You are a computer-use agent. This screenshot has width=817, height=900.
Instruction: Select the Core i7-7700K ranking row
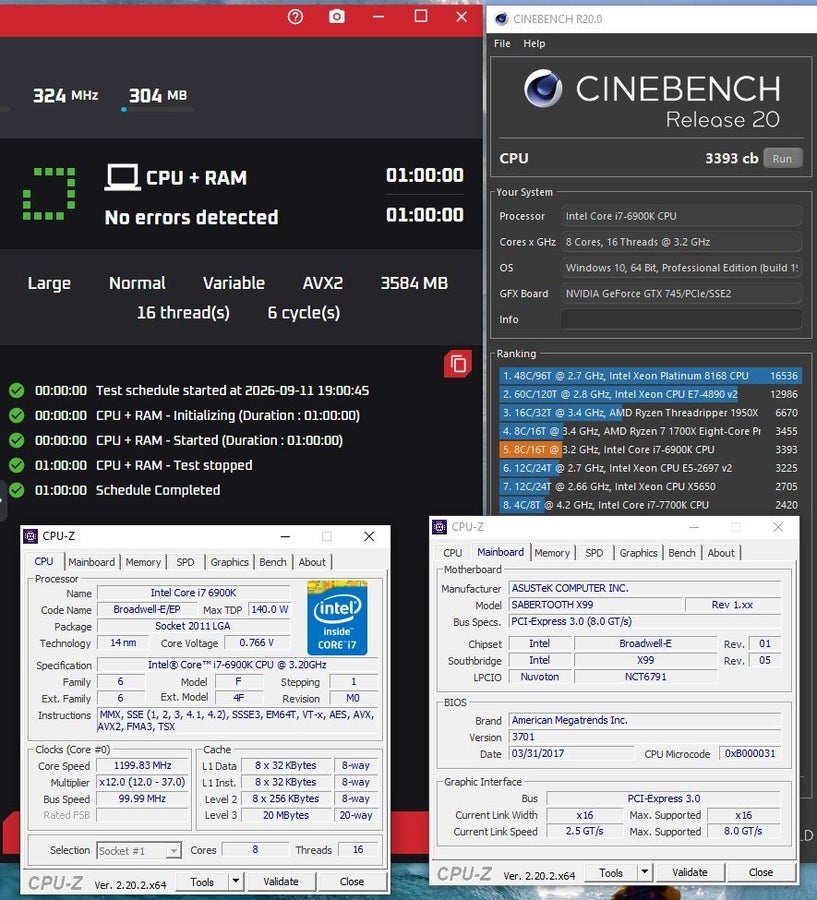pyautogui.click(x=649, y=505)
